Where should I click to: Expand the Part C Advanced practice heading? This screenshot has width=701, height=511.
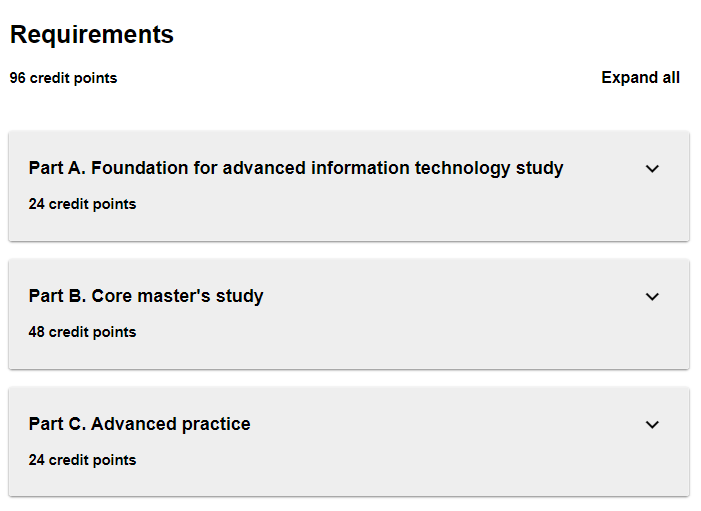tap(140, 424)
